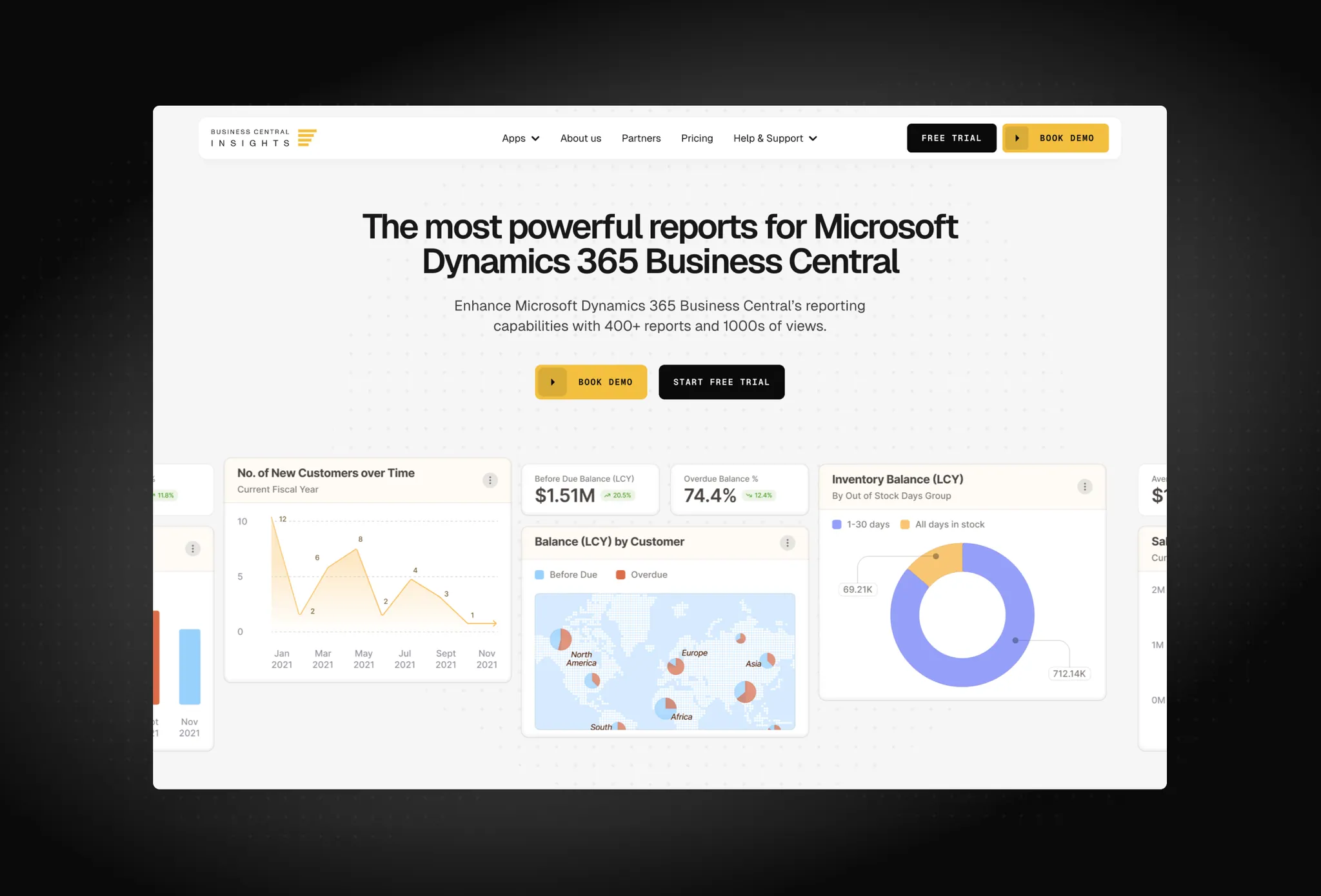Click the Before Due legend swatch
The image size is (1321, 896).
[539, 575]
